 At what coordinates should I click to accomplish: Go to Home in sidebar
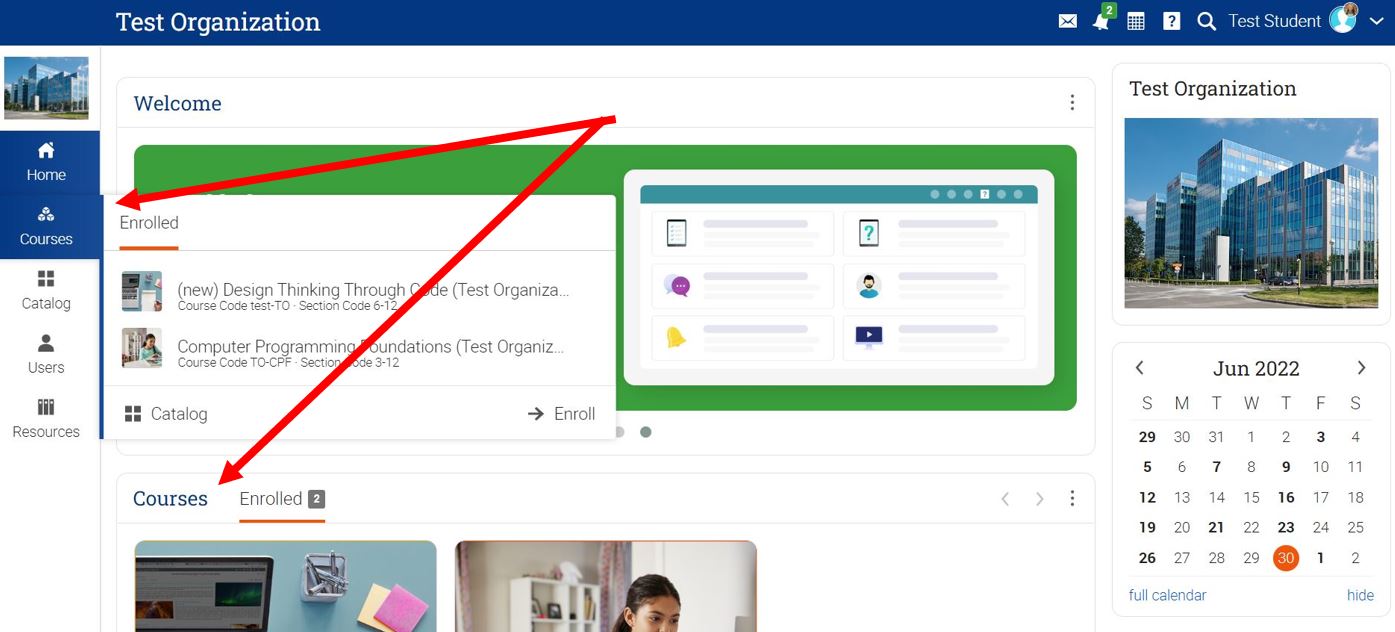46,162
